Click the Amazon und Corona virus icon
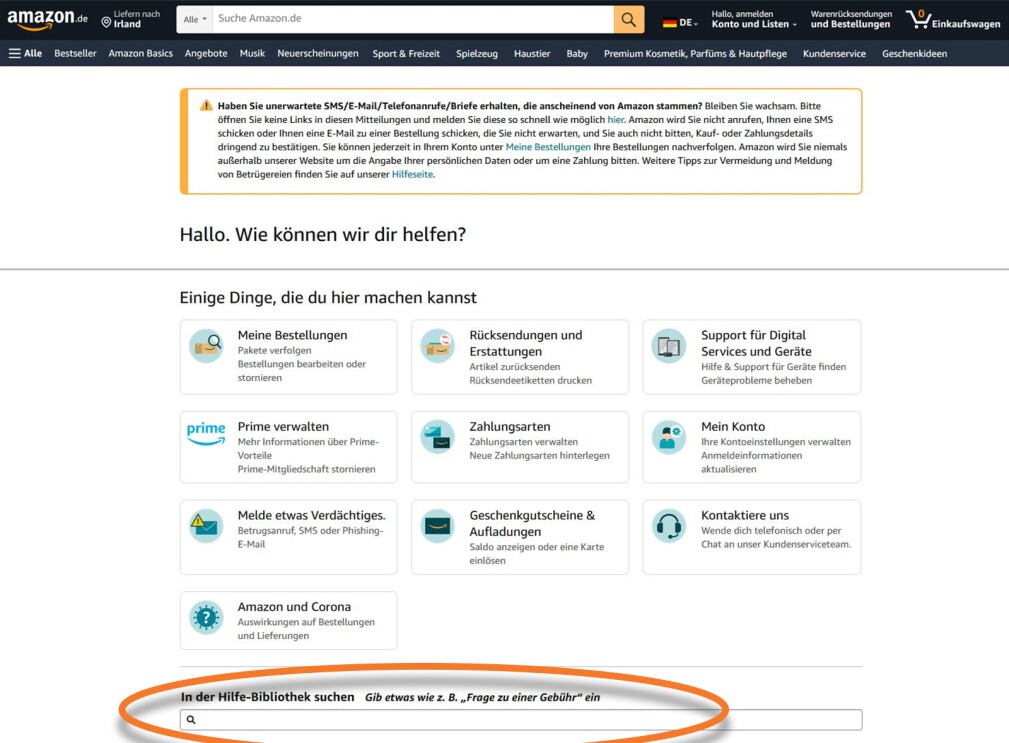 (x=206, y=614)
